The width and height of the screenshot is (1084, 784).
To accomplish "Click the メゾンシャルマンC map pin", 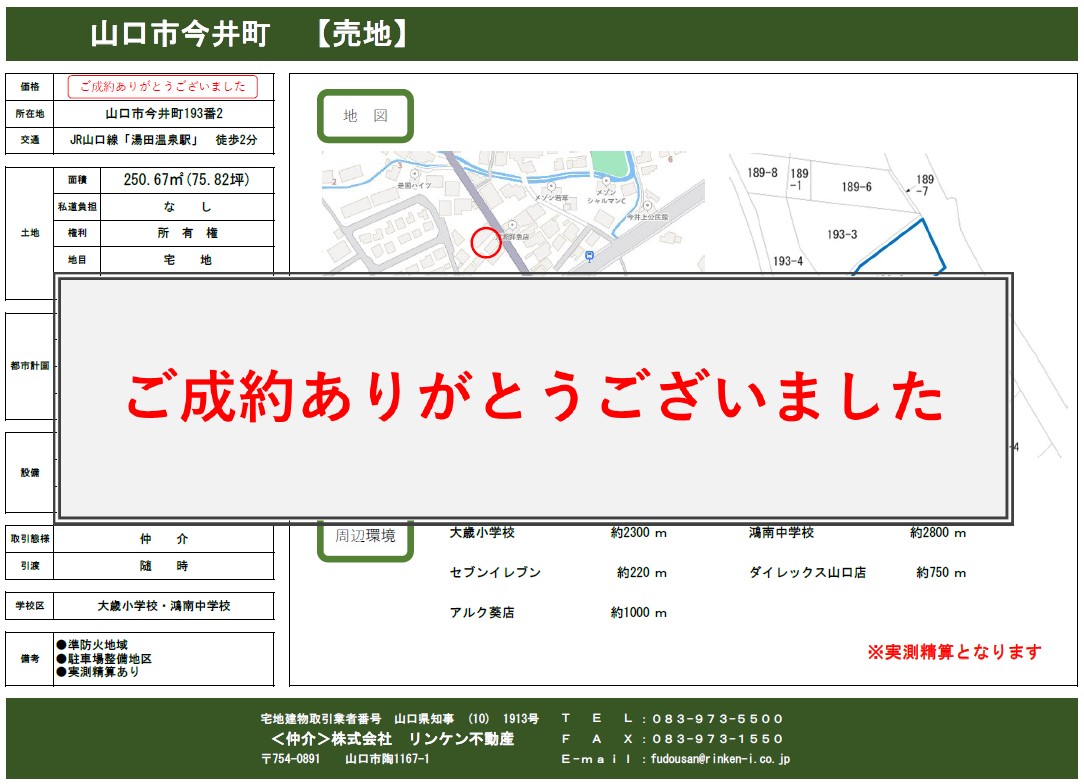I will coord(606,183).
